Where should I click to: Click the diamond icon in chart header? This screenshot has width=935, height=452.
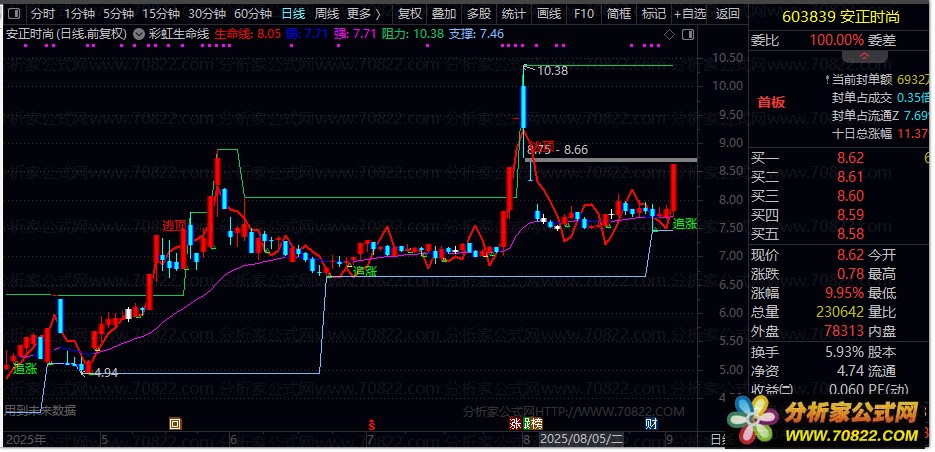tap(669, 35)
